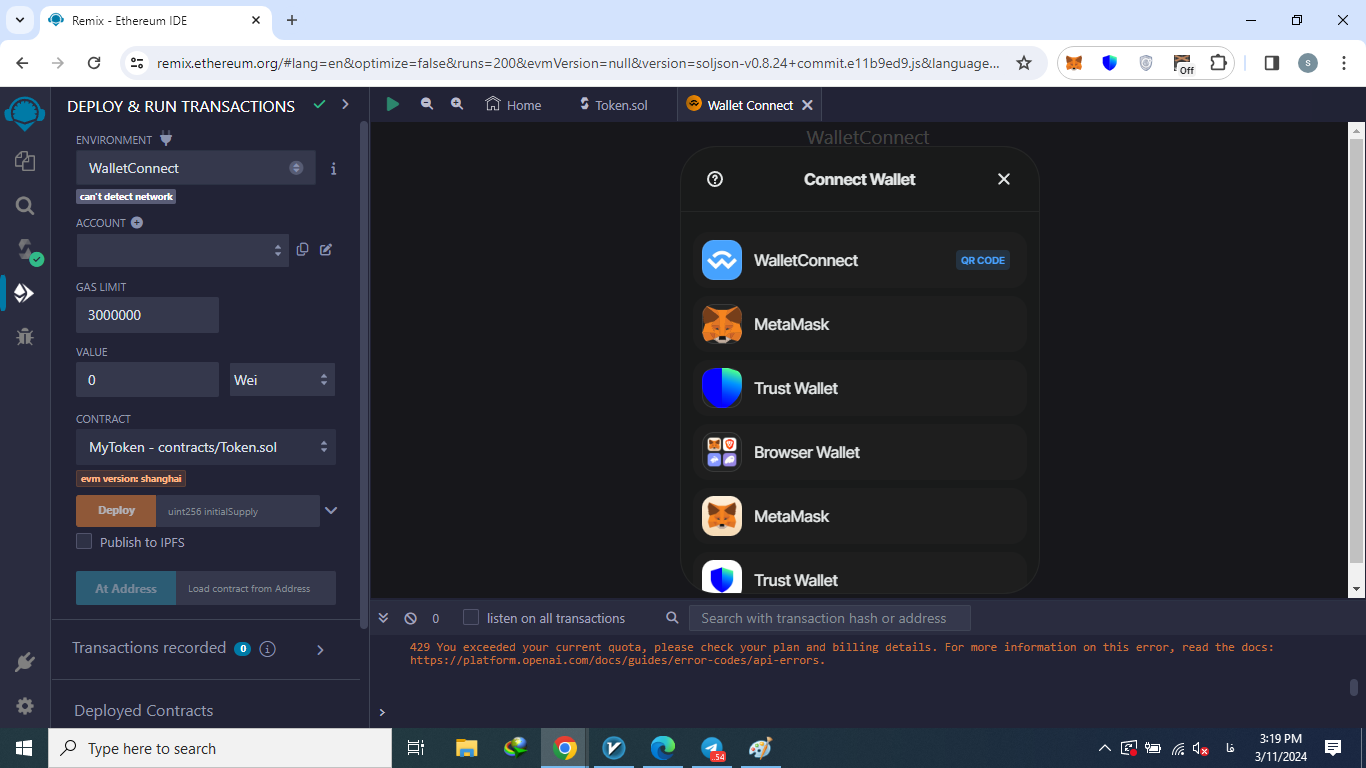Toggle listen on all transactions checkbox

pos(471,617)
